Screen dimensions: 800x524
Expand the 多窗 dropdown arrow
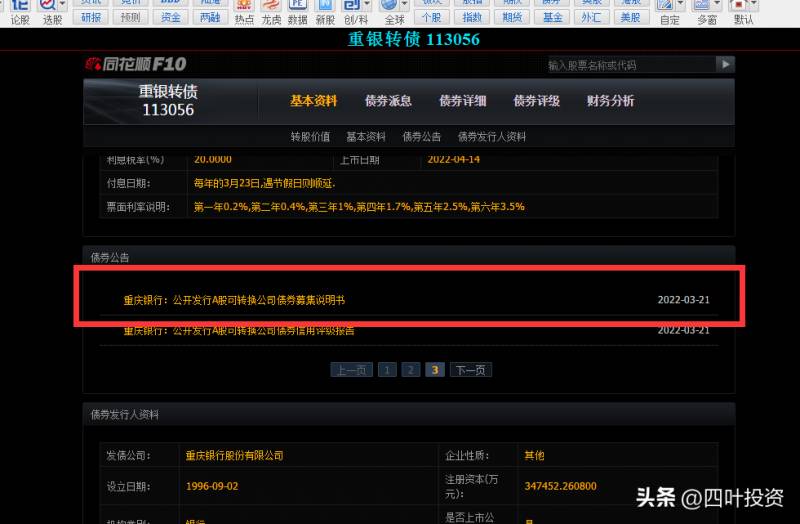pos(717,4)
